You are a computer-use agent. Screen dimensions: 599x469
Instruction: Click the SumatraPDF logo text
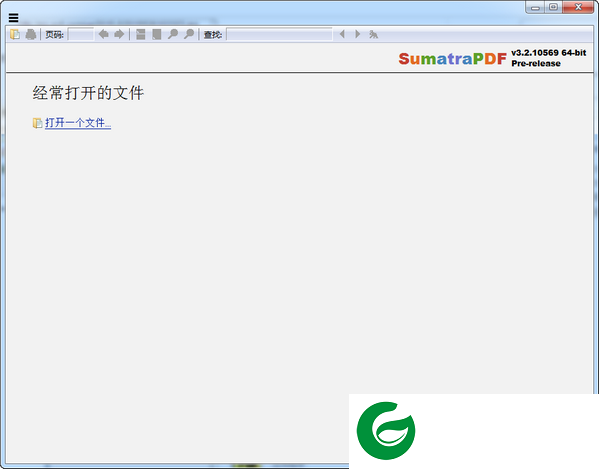coord(453,58)
